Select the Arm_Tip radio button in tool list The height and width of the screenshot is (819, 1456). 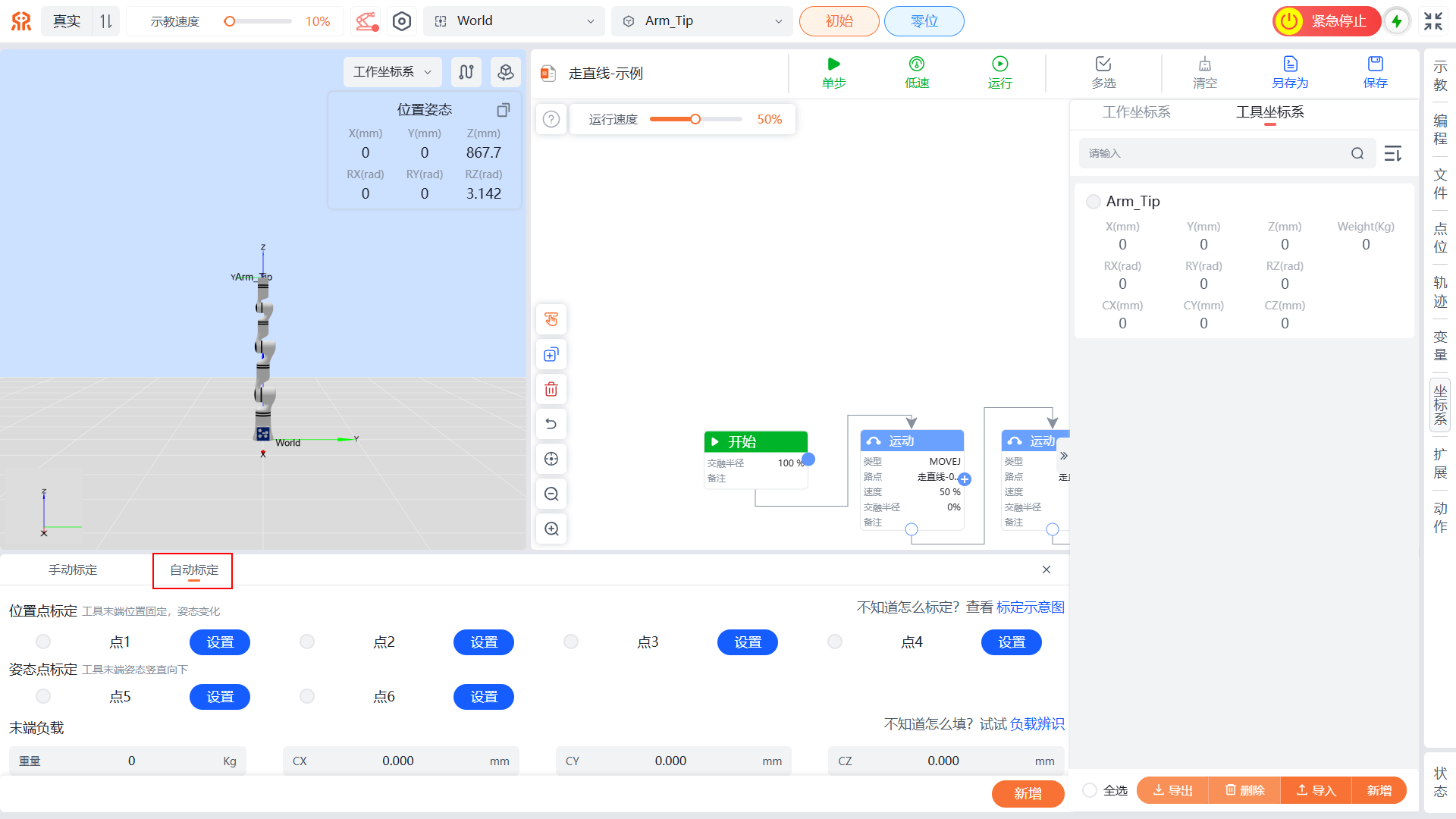point(1093,202)
